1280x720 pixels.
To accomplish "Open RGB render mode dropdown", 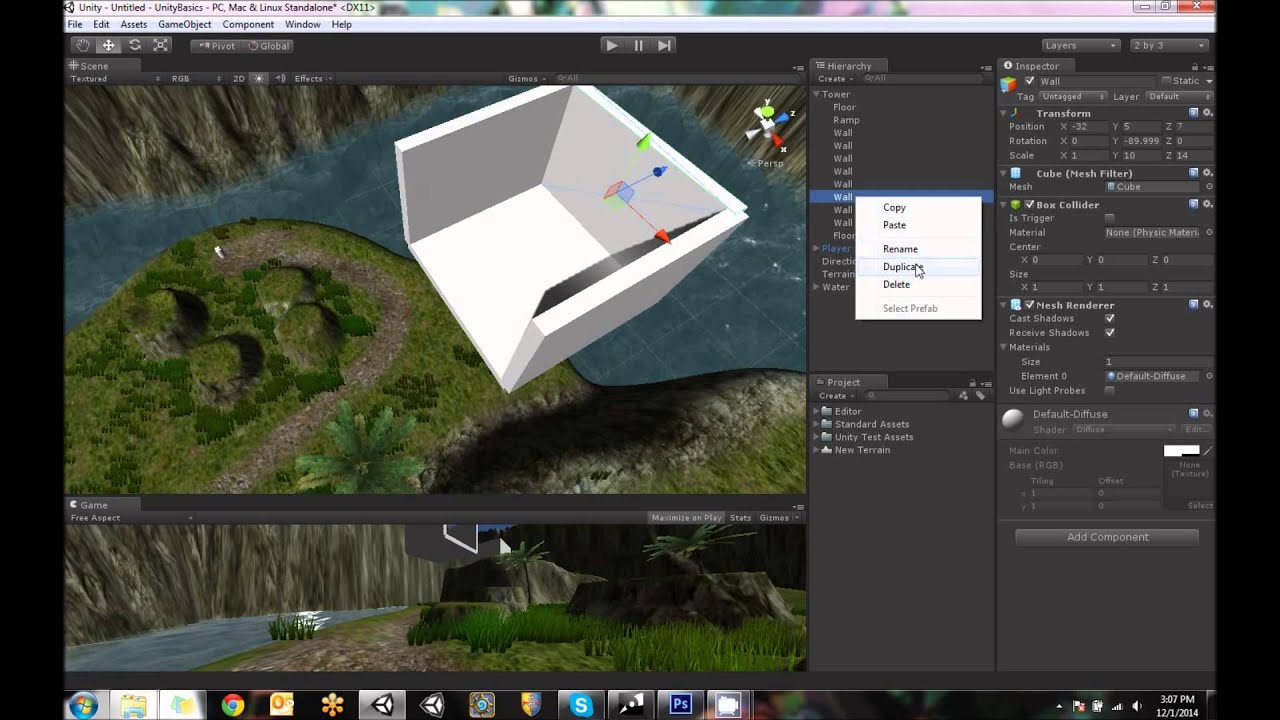I will 195,78.
